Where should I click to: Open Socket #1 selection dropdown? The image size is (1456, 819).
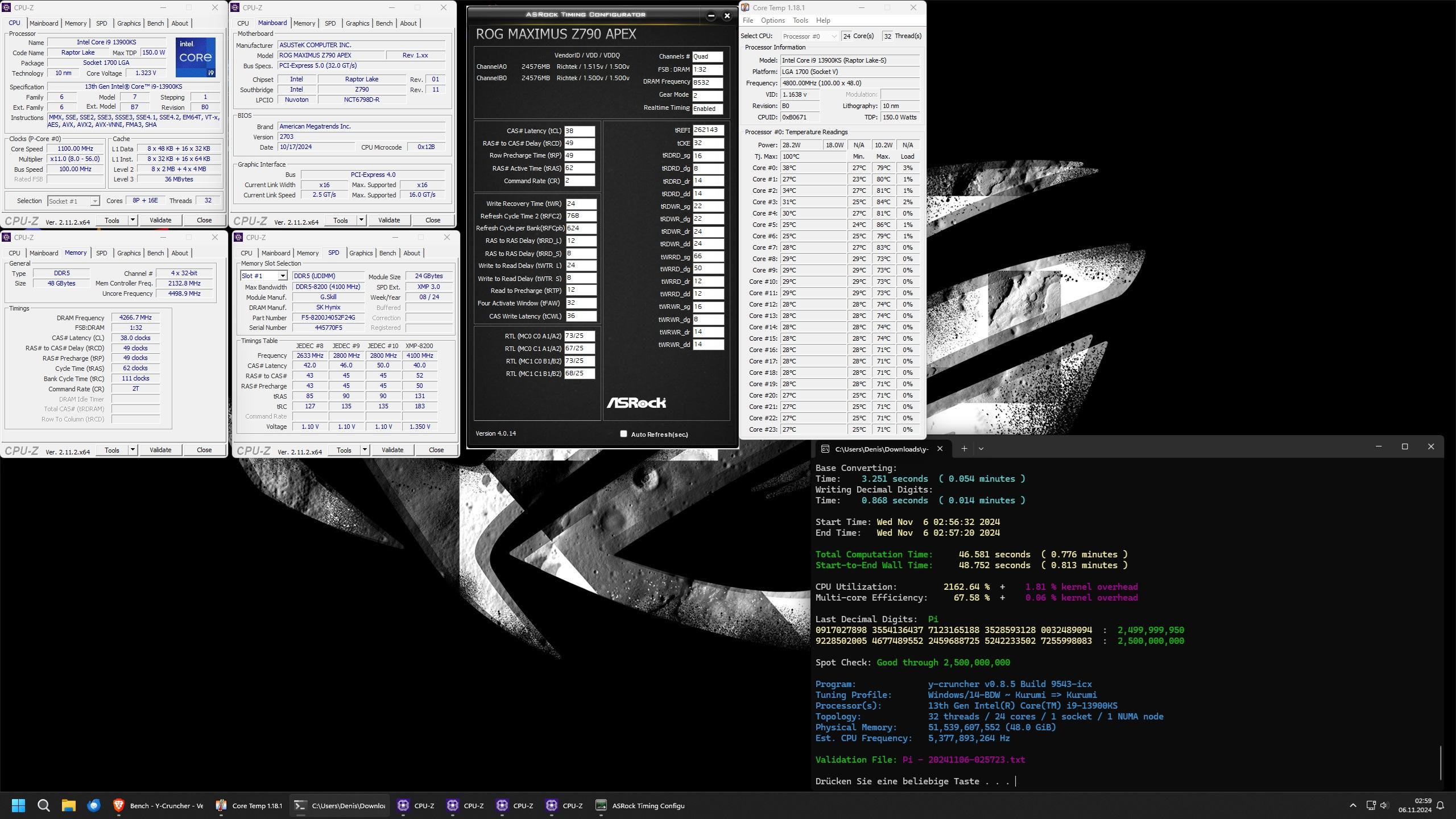click(73, 201)
